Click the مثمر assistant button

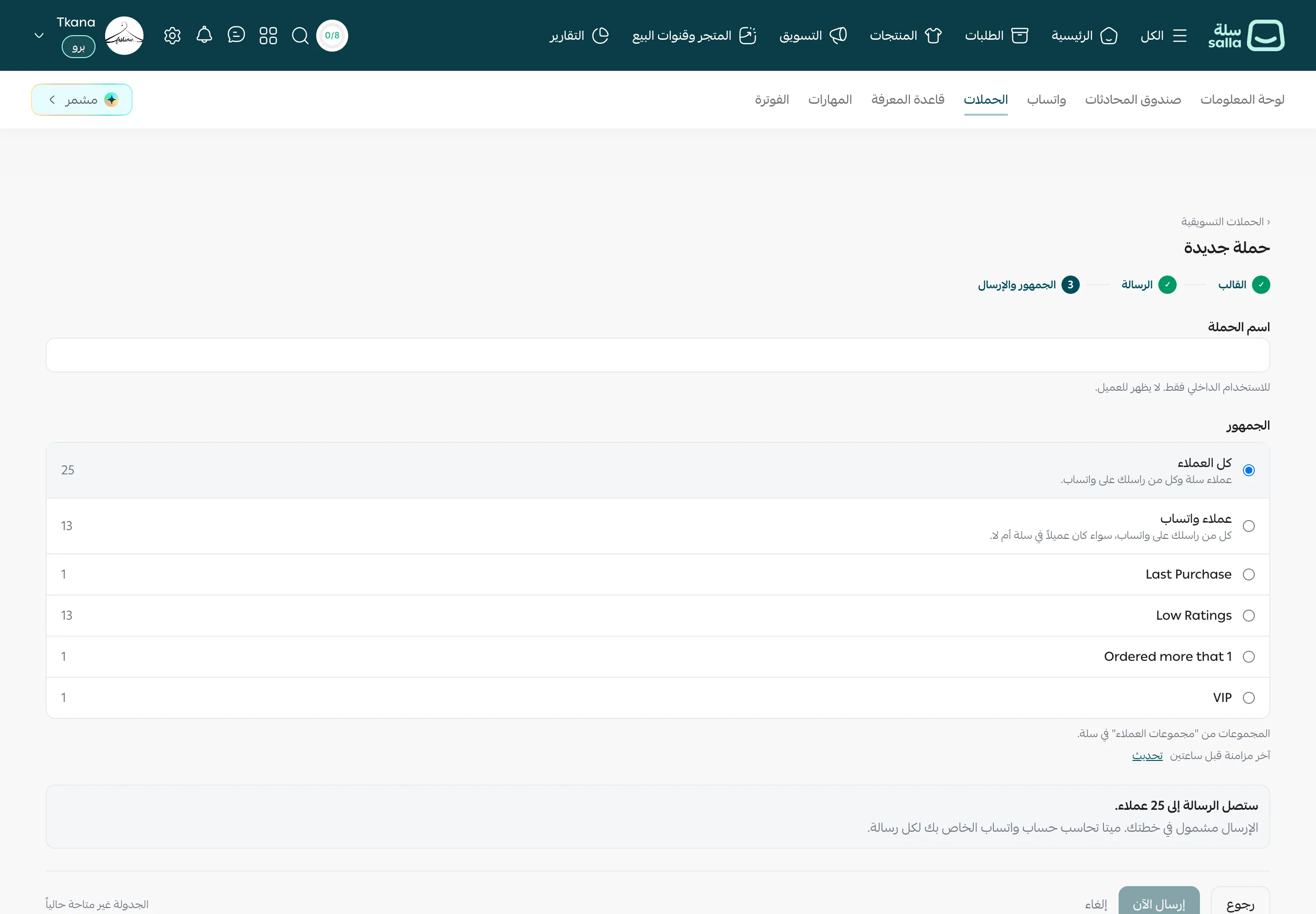(82, 100)
